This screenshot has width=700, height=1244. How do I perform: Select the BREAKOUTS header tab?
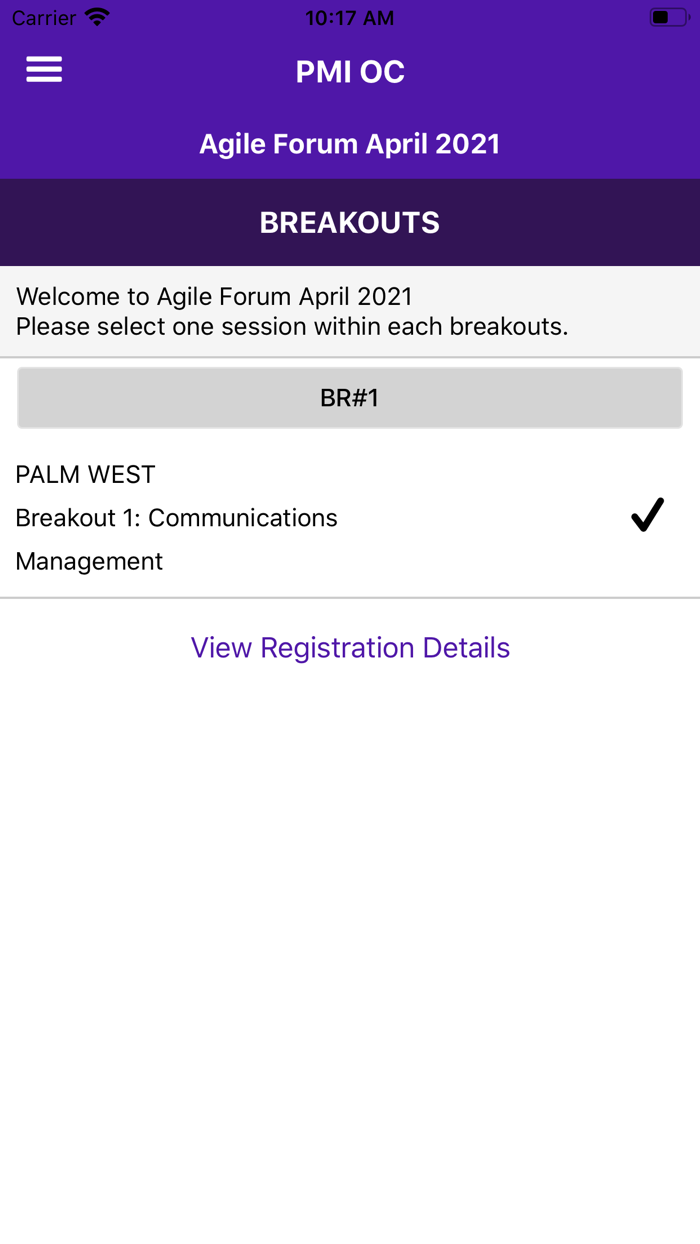(349, 222)
